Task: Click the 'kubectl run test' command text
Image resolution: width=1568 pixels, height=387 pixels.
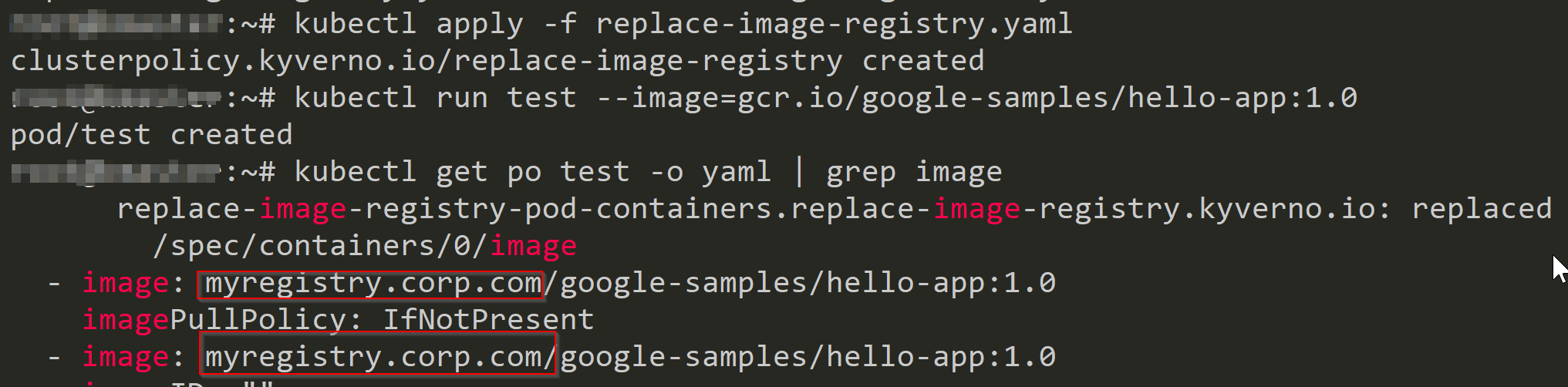Action: (435, 98)
